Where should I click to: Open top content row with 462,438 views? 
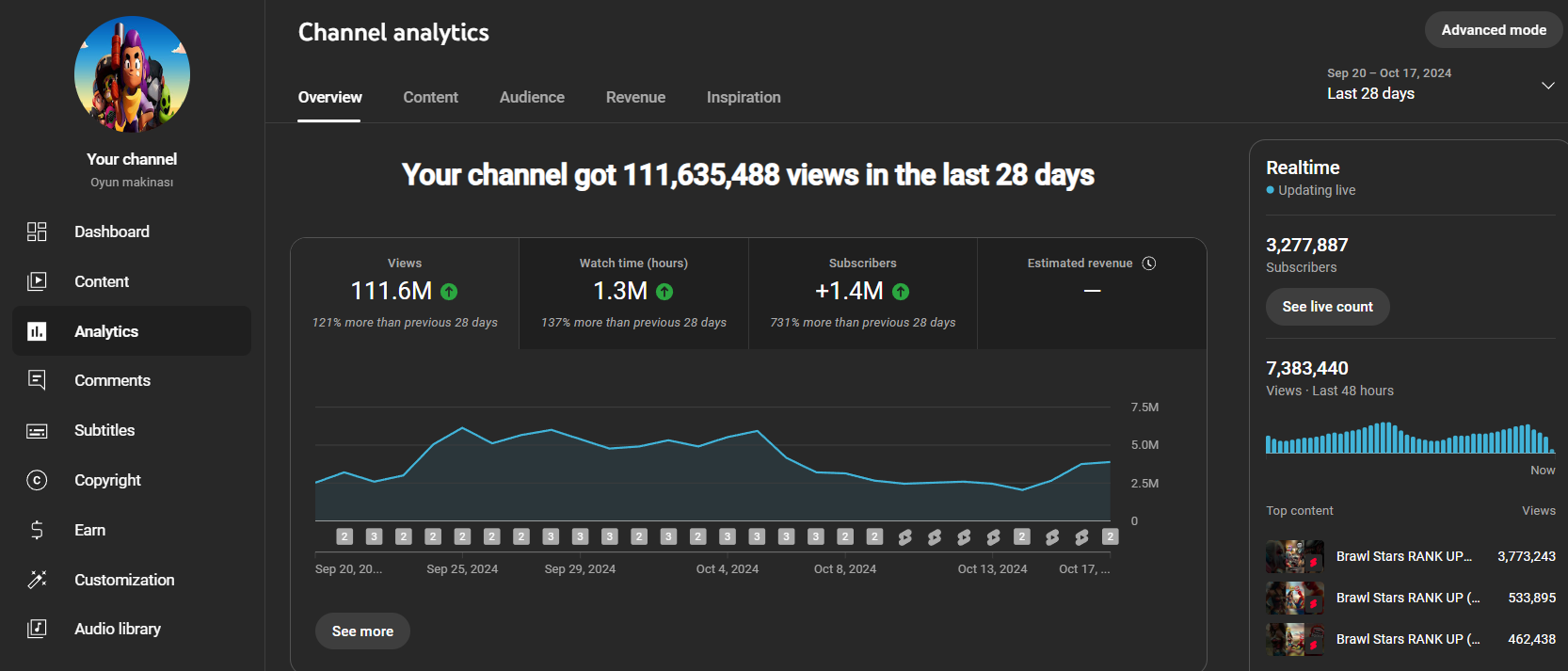pos(1410,639)
